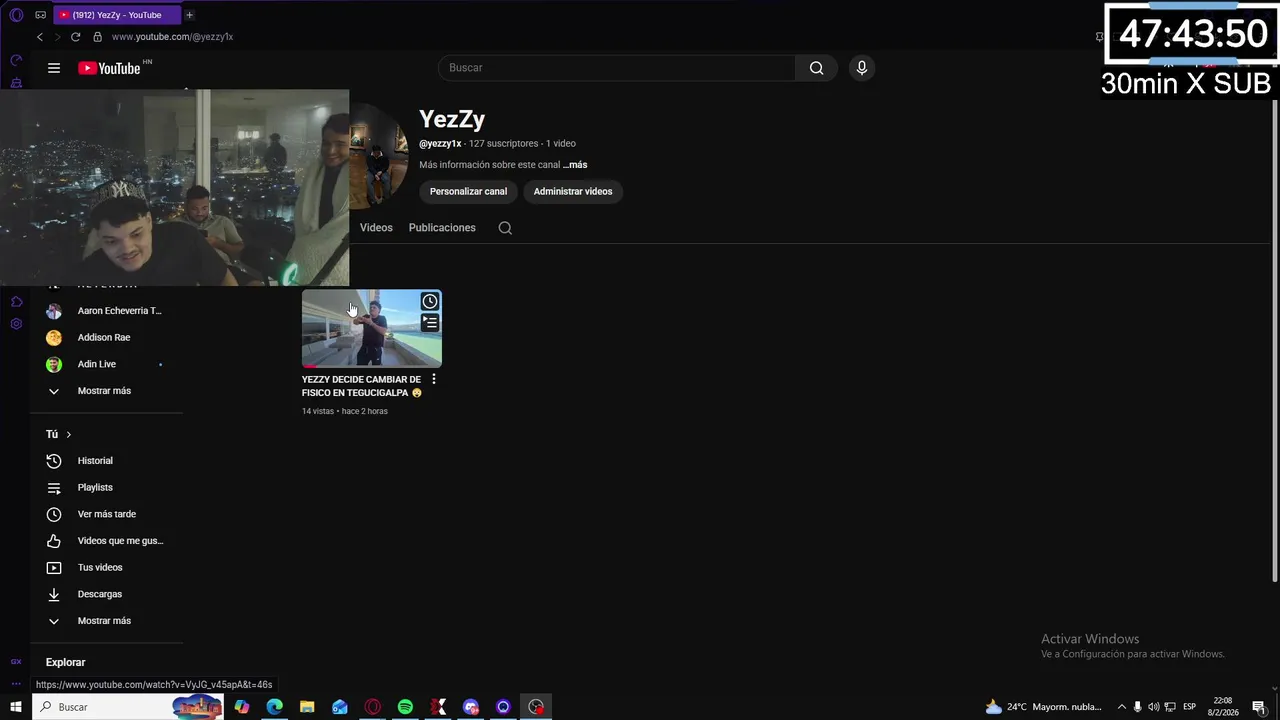The image size is (1280, 720).
Task: Go back in browser
Action: (x=40, y=37)
